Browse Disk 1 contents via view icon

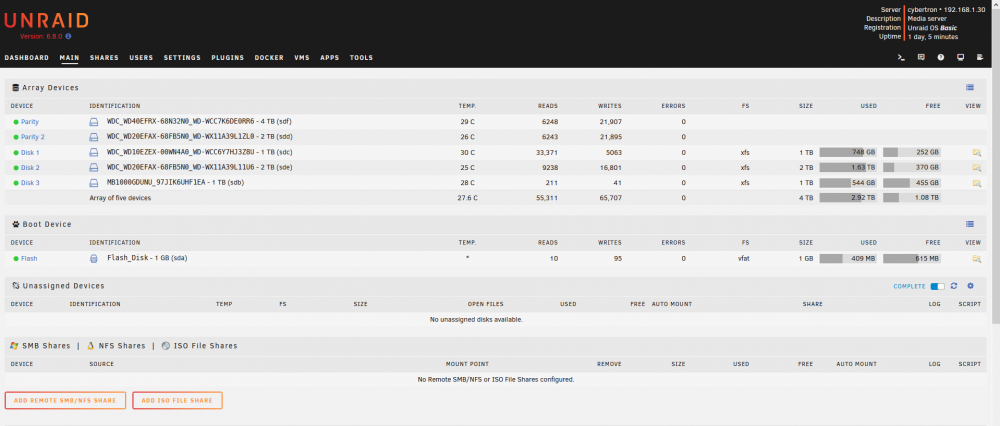click(x=976, y=152)
